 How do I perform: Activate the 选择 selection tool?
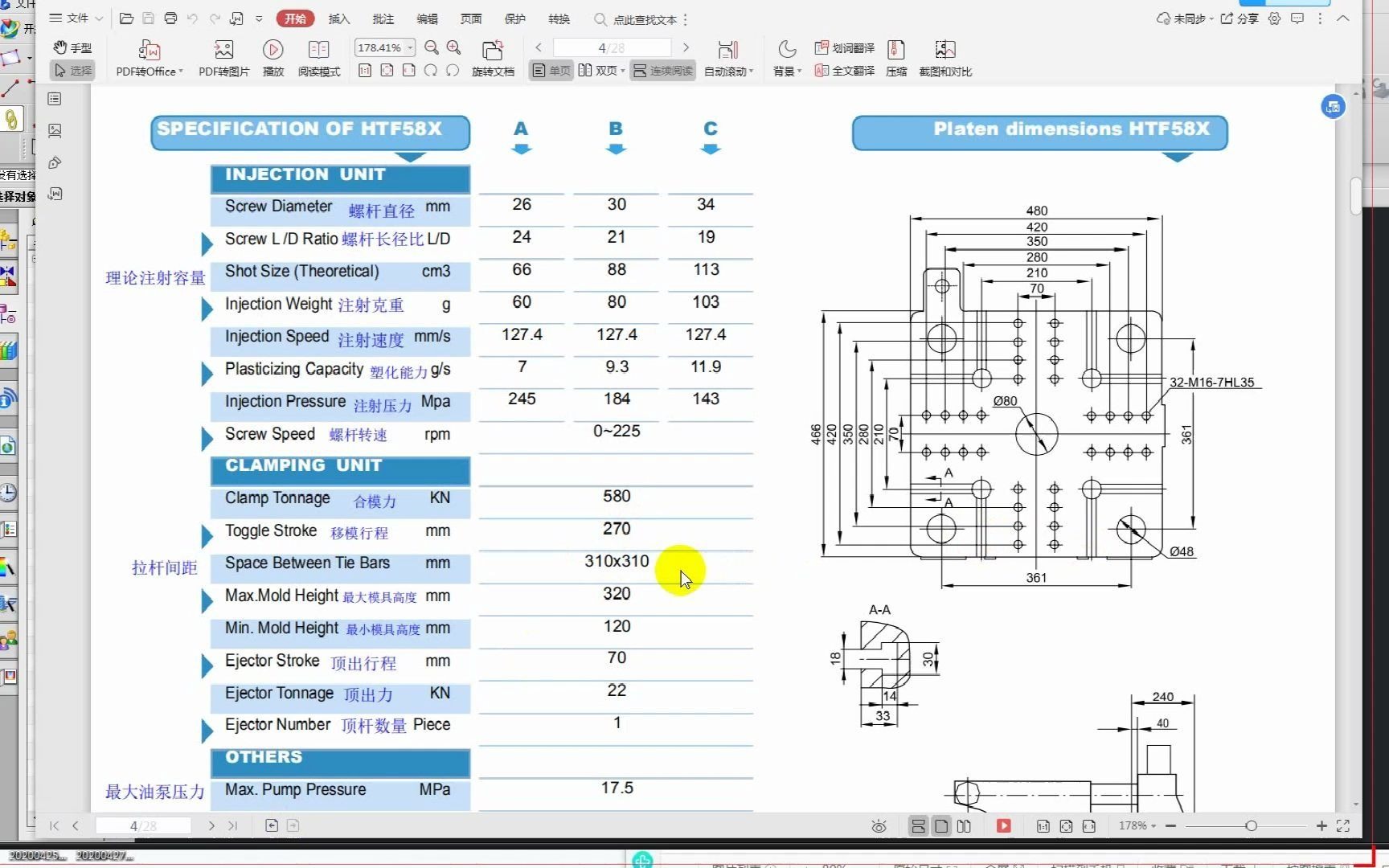click(x=72, y=70)
